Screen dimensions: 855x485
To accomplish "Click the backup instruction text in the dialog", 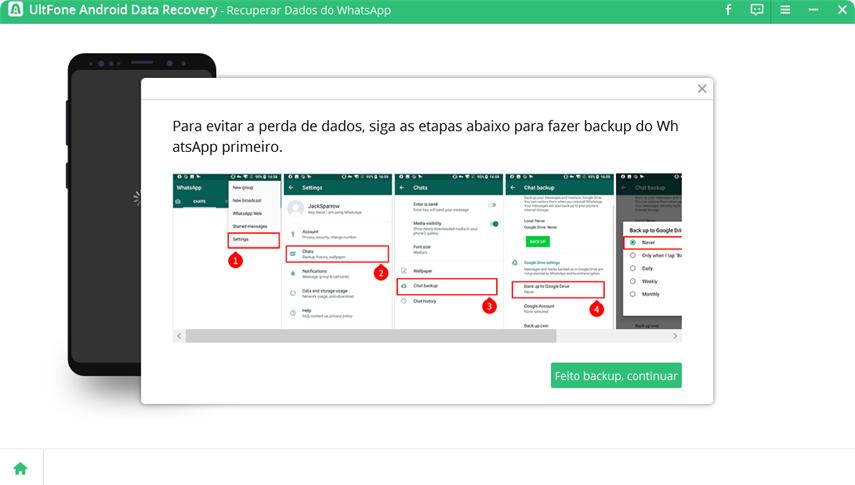I will pyautogui.click(x=425, y=136).
